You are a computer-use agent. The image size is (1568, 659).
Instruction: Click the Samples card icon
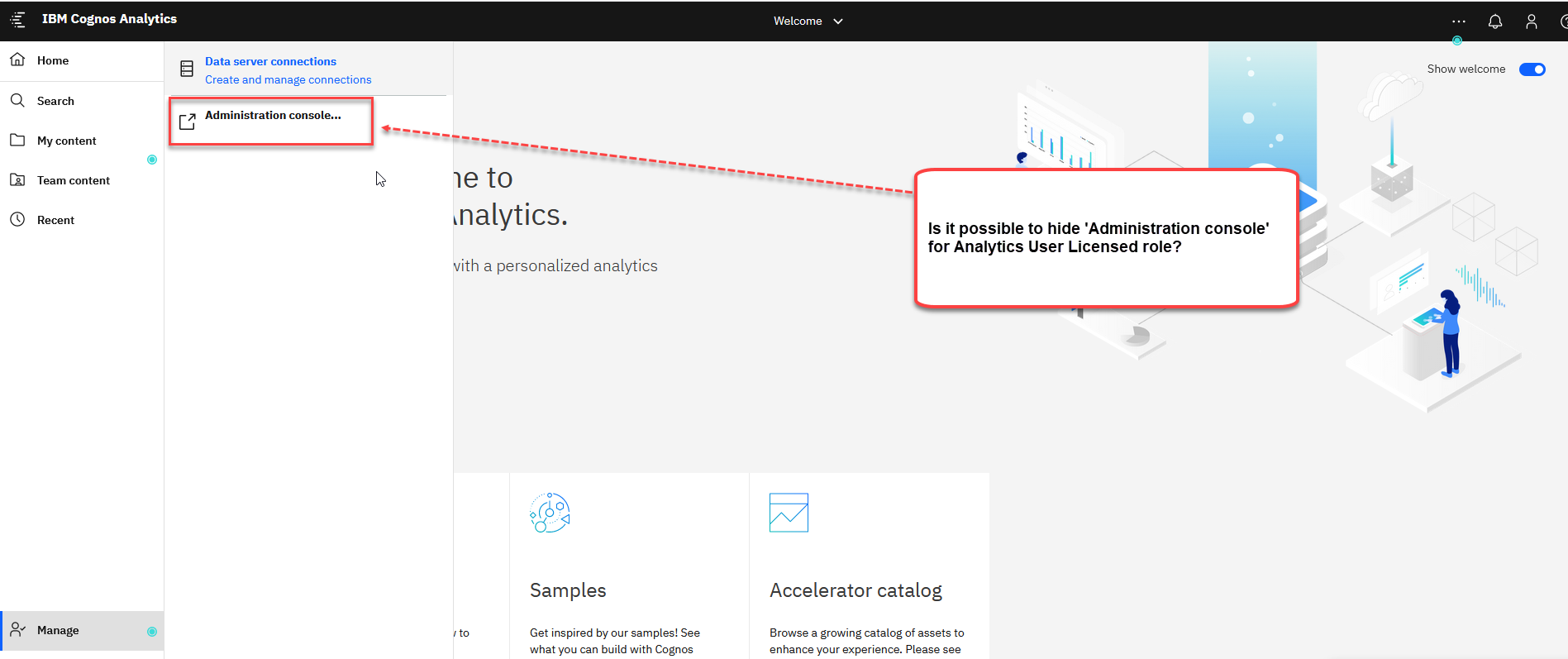[550, 513]
